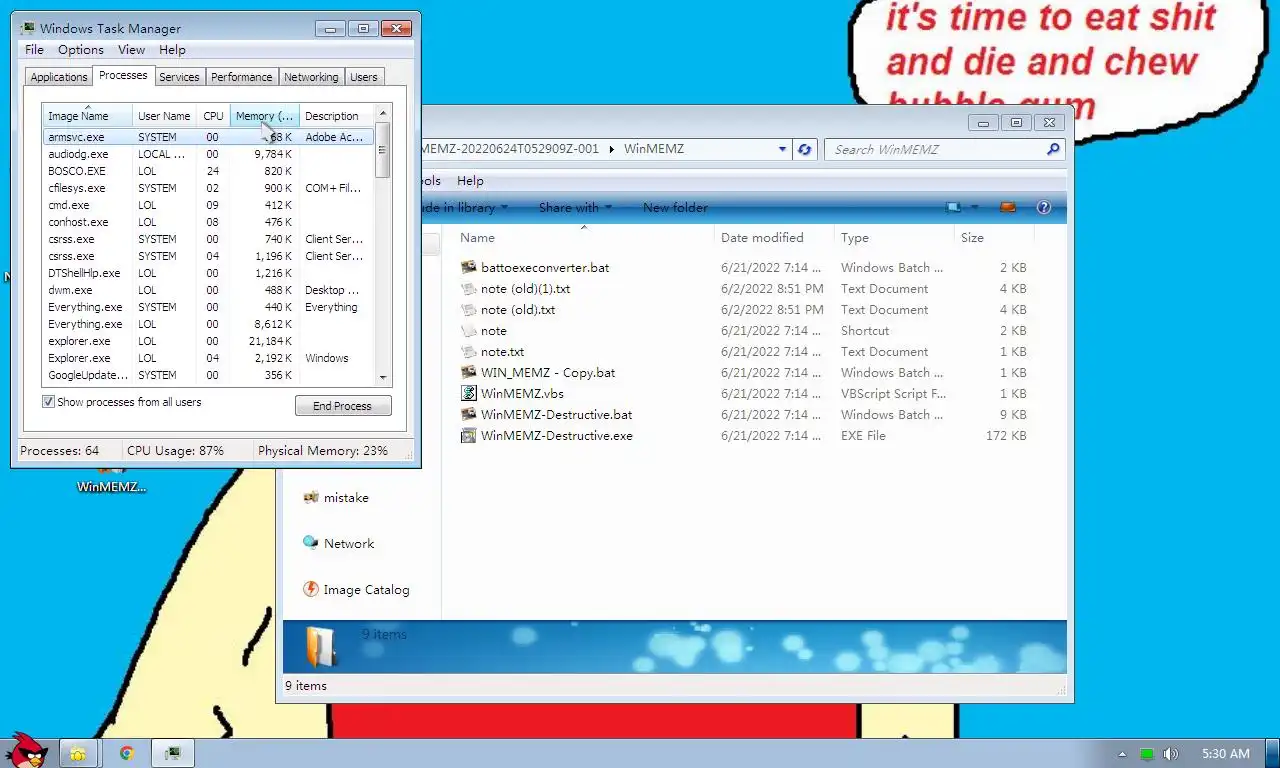
Task: Select WIN_MEMZ - Copy.bat file icon
Action: click(468, 372)
